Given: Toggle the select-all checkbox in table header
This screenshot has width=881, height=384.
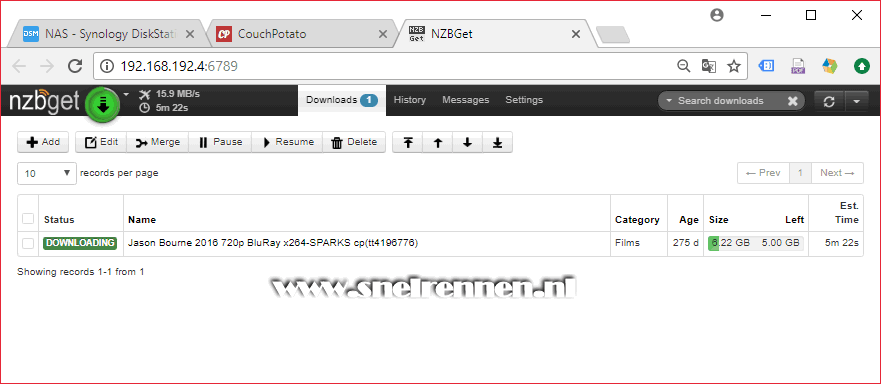Looking at the screenshot, I should click(28, 219).
